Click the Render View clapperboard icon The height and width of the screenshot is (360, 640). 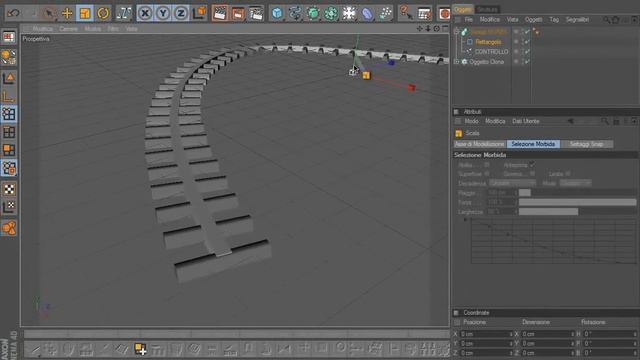[220, 13]
